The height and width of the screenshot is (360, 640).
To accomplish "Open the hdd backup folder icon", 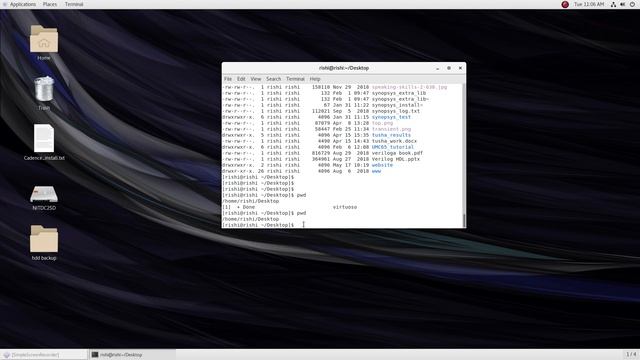I will 44,239.
